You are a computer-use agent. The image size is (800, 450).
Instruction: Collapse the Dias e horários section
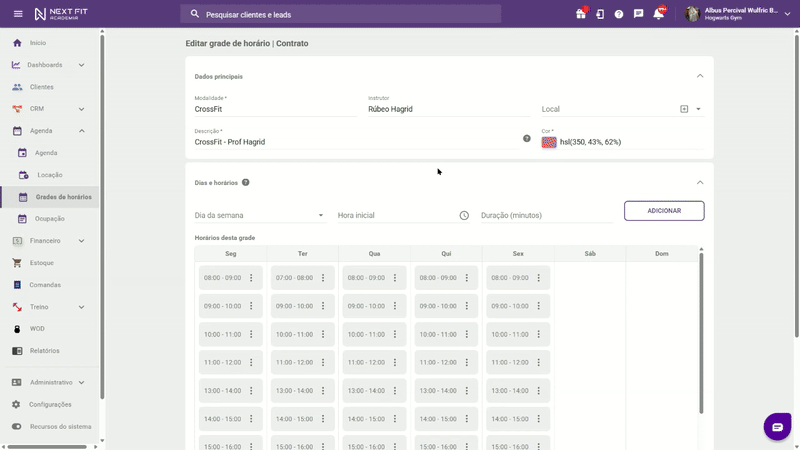(x=700, y=183)
